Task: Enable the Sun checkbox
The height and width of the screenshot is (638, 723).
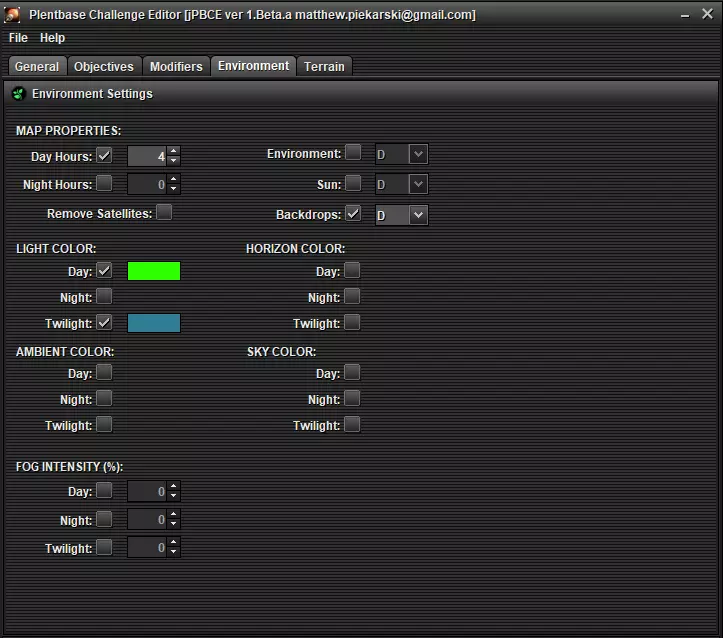Action: click(353, 183)
